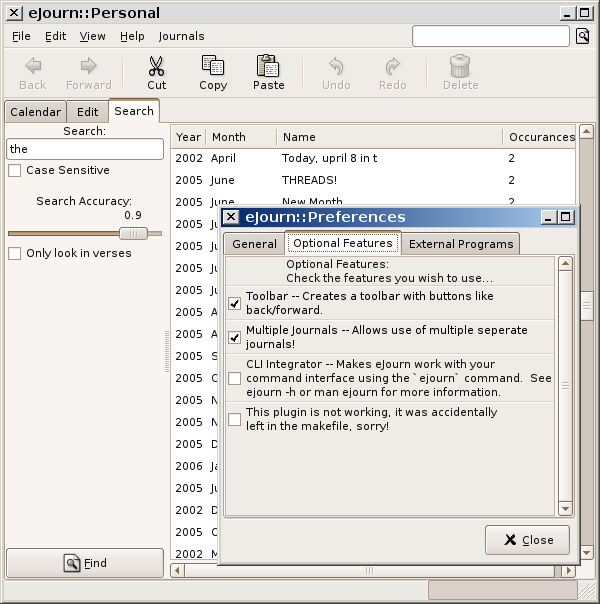The height and width of the screenshot is (604, 600).
Task: Click results horizontal scroll right arrow
Action: 568,570
